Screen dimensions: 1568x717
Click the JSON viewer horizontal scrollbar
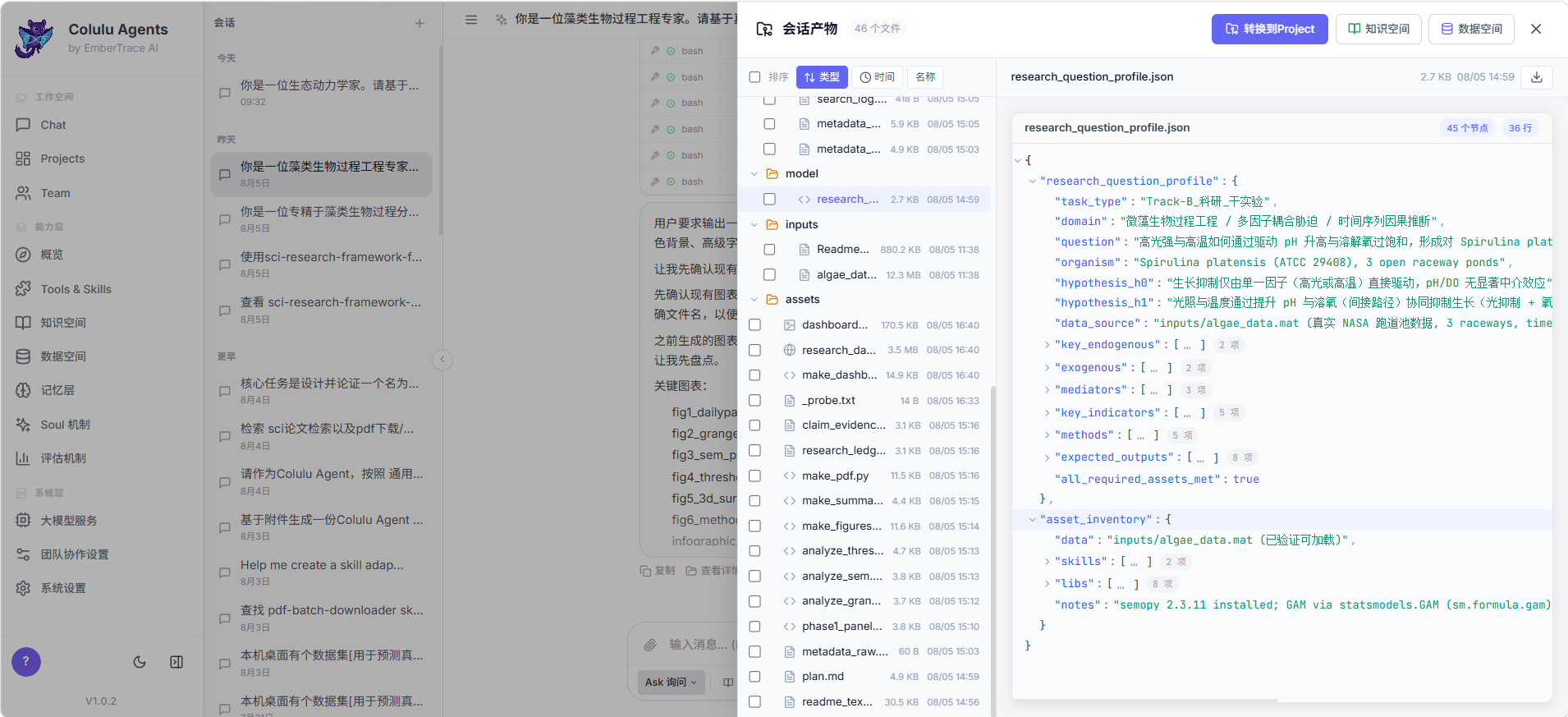point(1144,701)
